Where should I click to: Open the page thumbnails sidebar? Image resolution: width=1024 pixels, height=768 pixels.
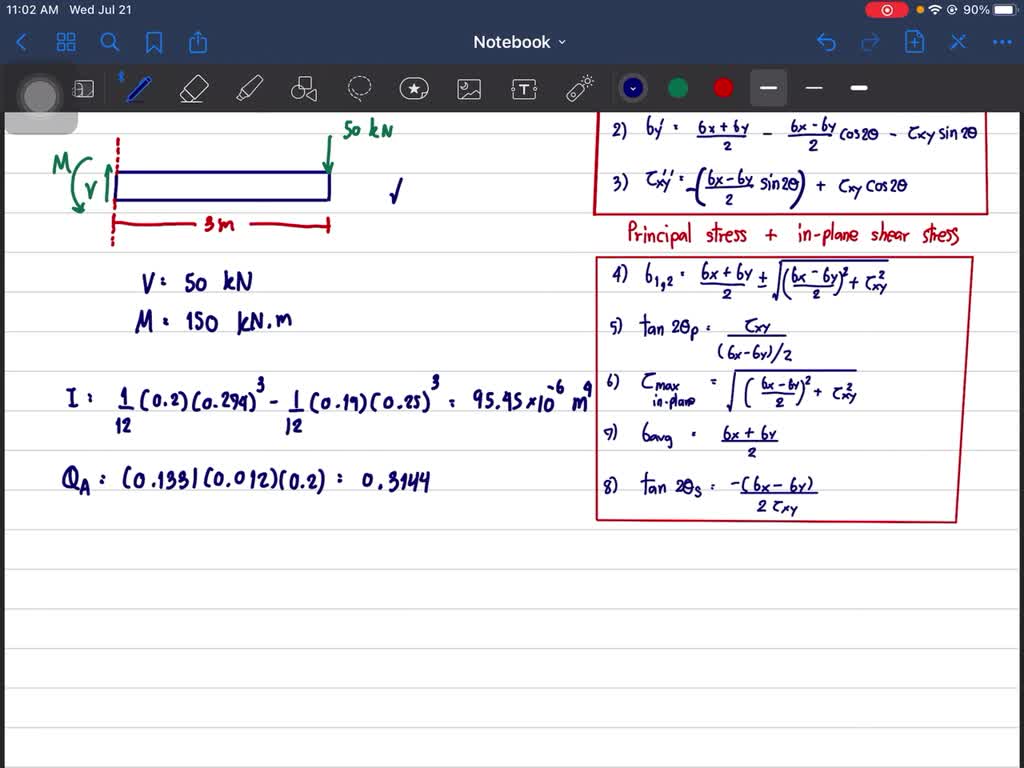pyautogui.click(x=66, y=42)
